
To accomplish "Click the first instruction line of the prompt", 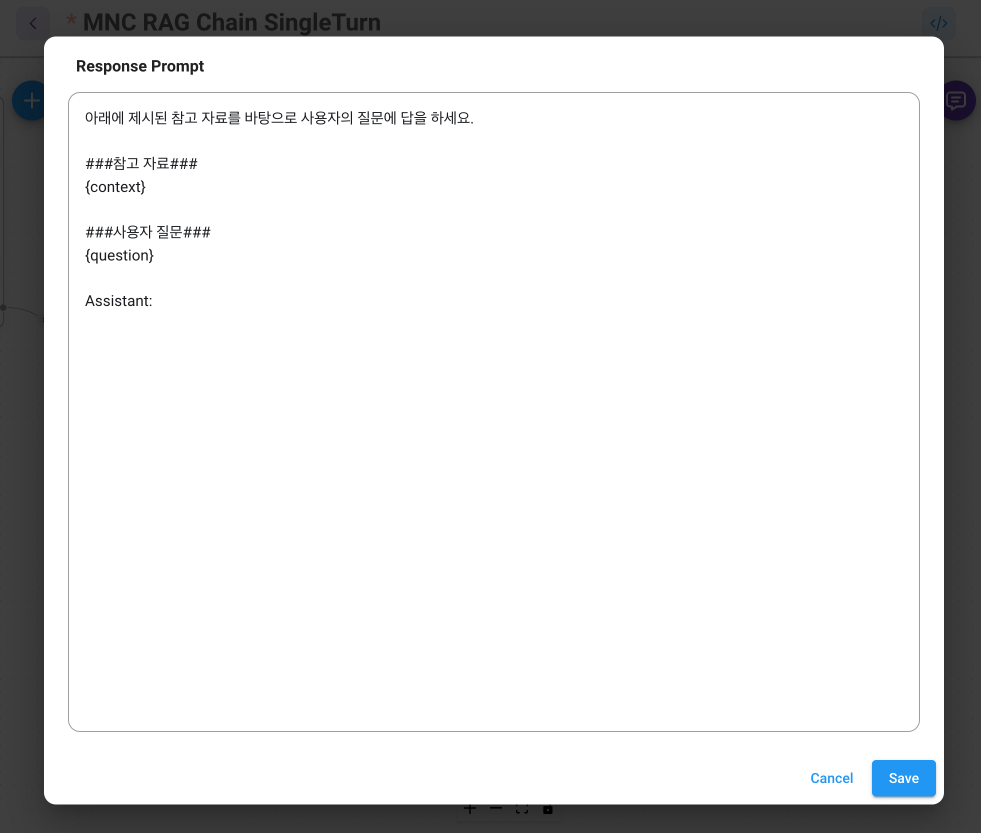I will coord(279,118).
